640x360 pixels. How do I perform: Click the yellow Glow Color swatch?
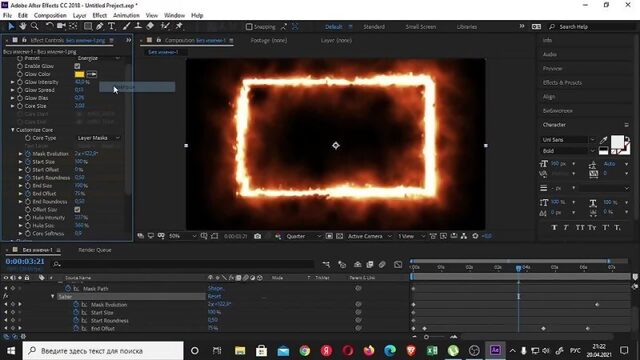pos(79,74)
